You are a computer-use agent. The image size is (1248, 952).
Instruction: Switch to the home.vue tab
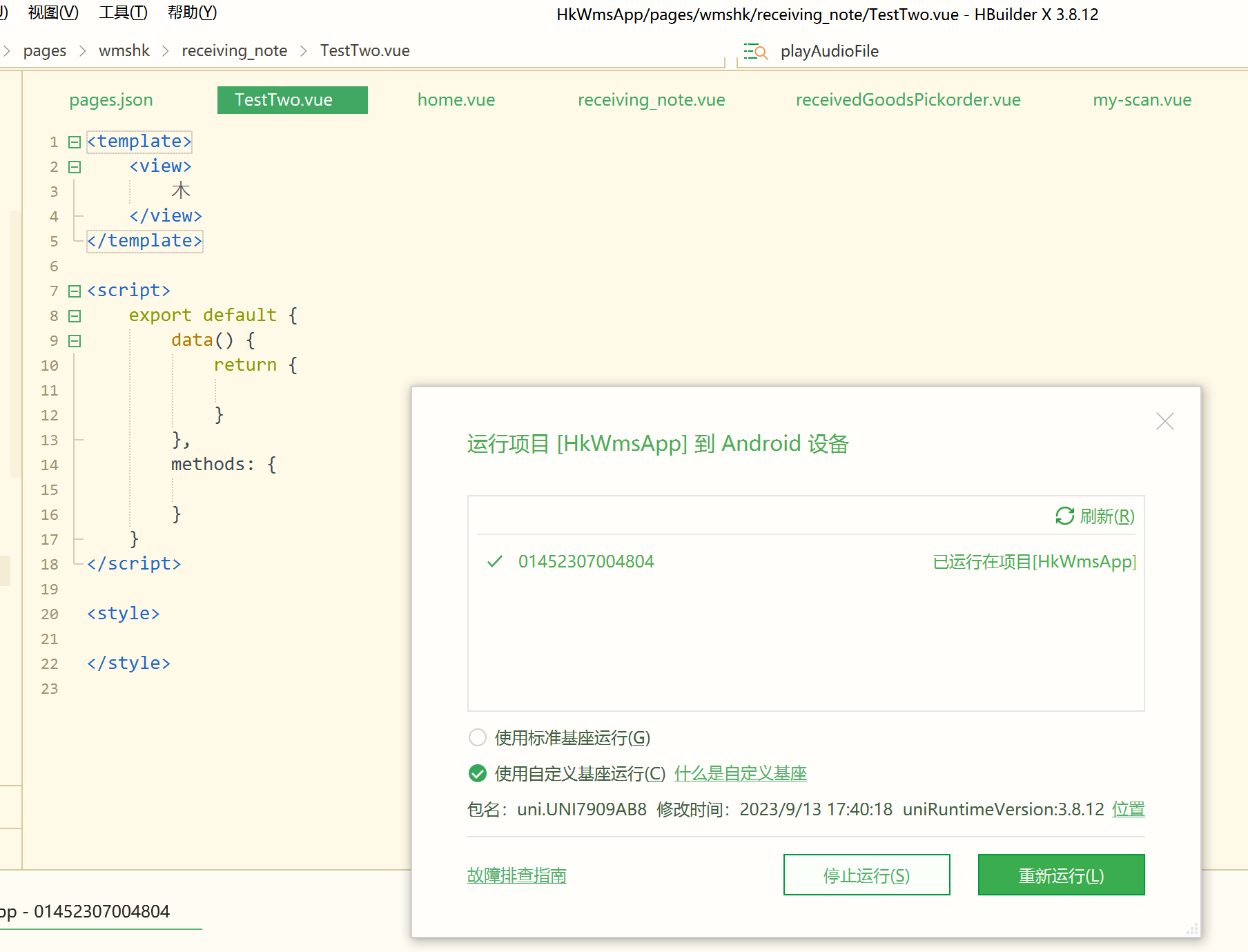[456, 100]
